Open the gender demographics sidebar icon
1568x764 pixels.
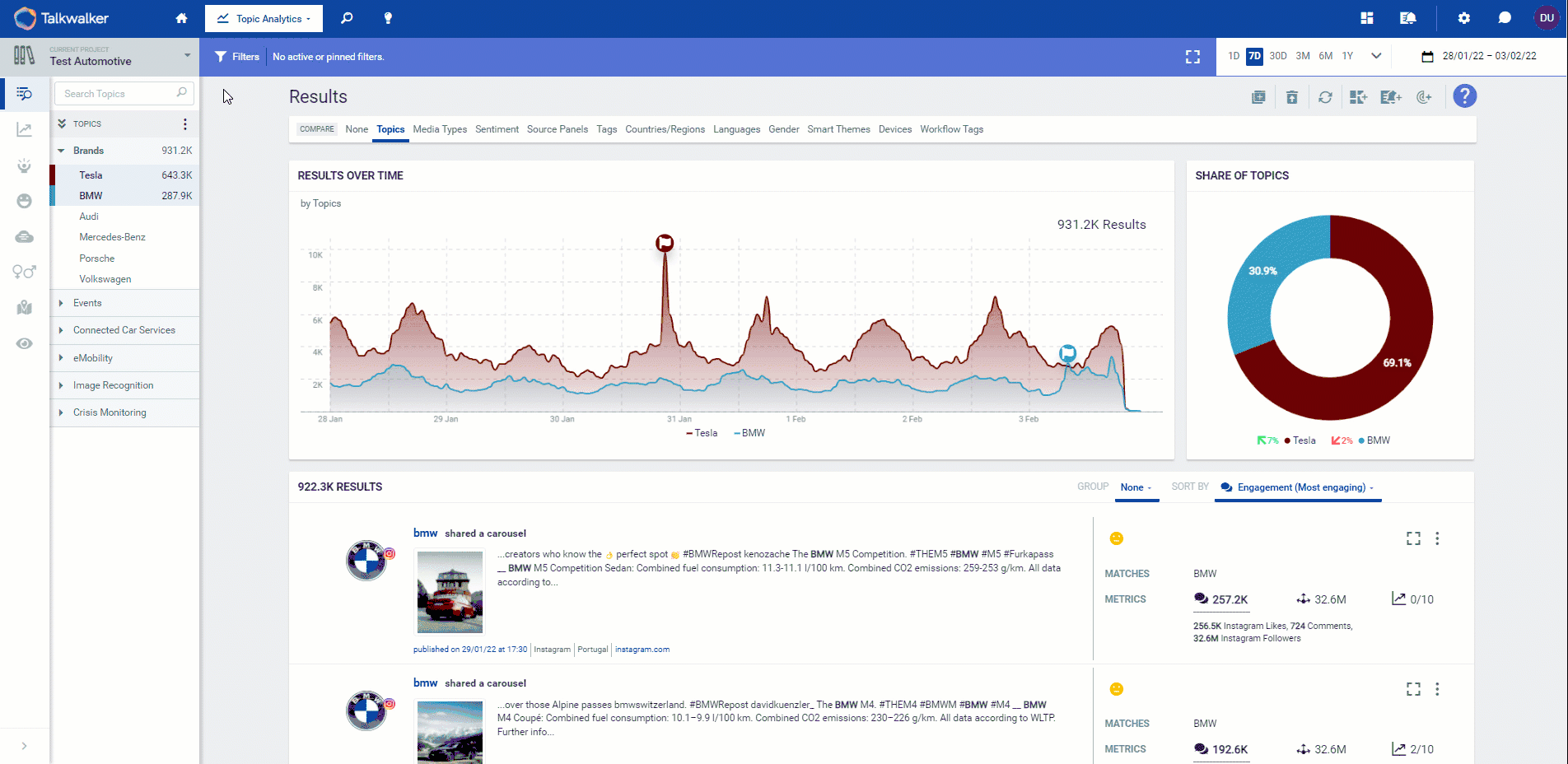(25, 272)
